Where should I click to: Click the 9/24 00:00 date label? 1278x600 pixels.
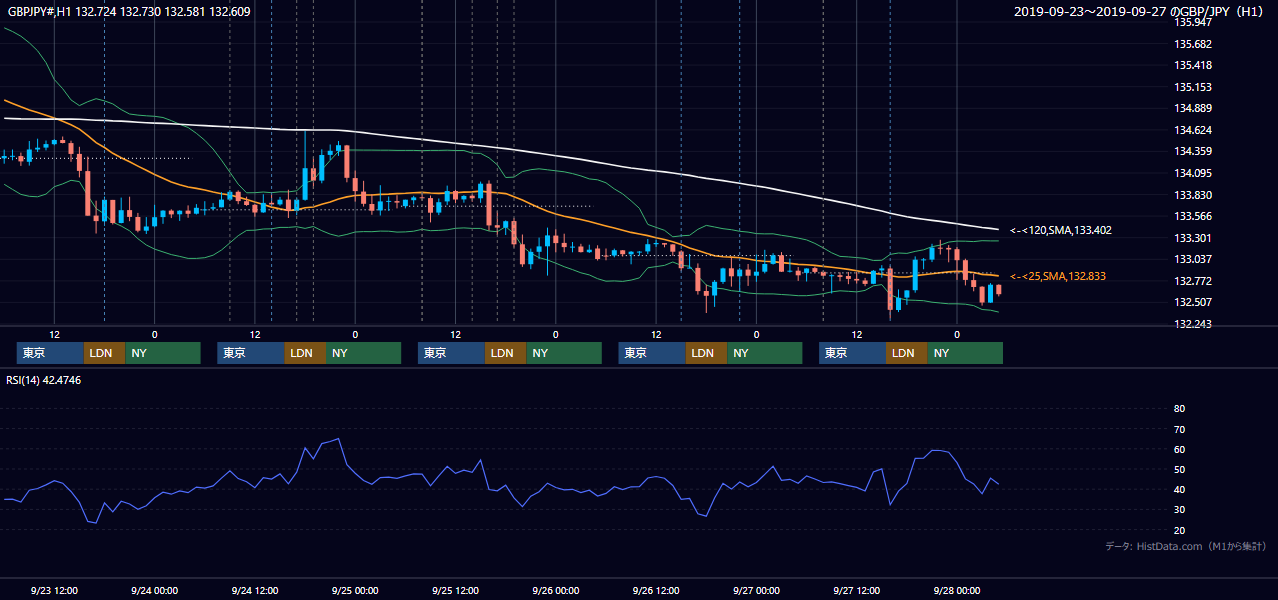pos(155,590)
